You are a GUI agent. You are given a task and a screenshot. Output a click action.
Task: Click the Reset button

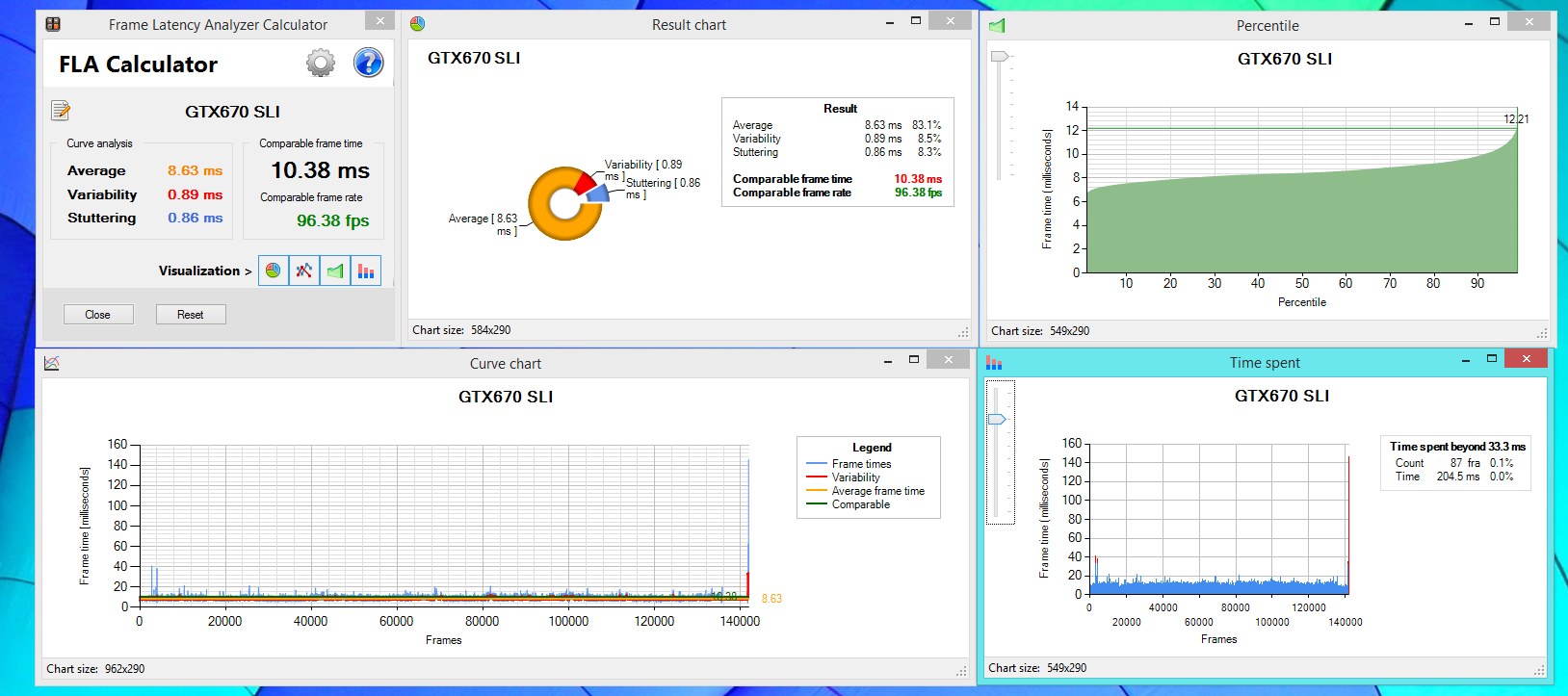[x=191, y=315]
